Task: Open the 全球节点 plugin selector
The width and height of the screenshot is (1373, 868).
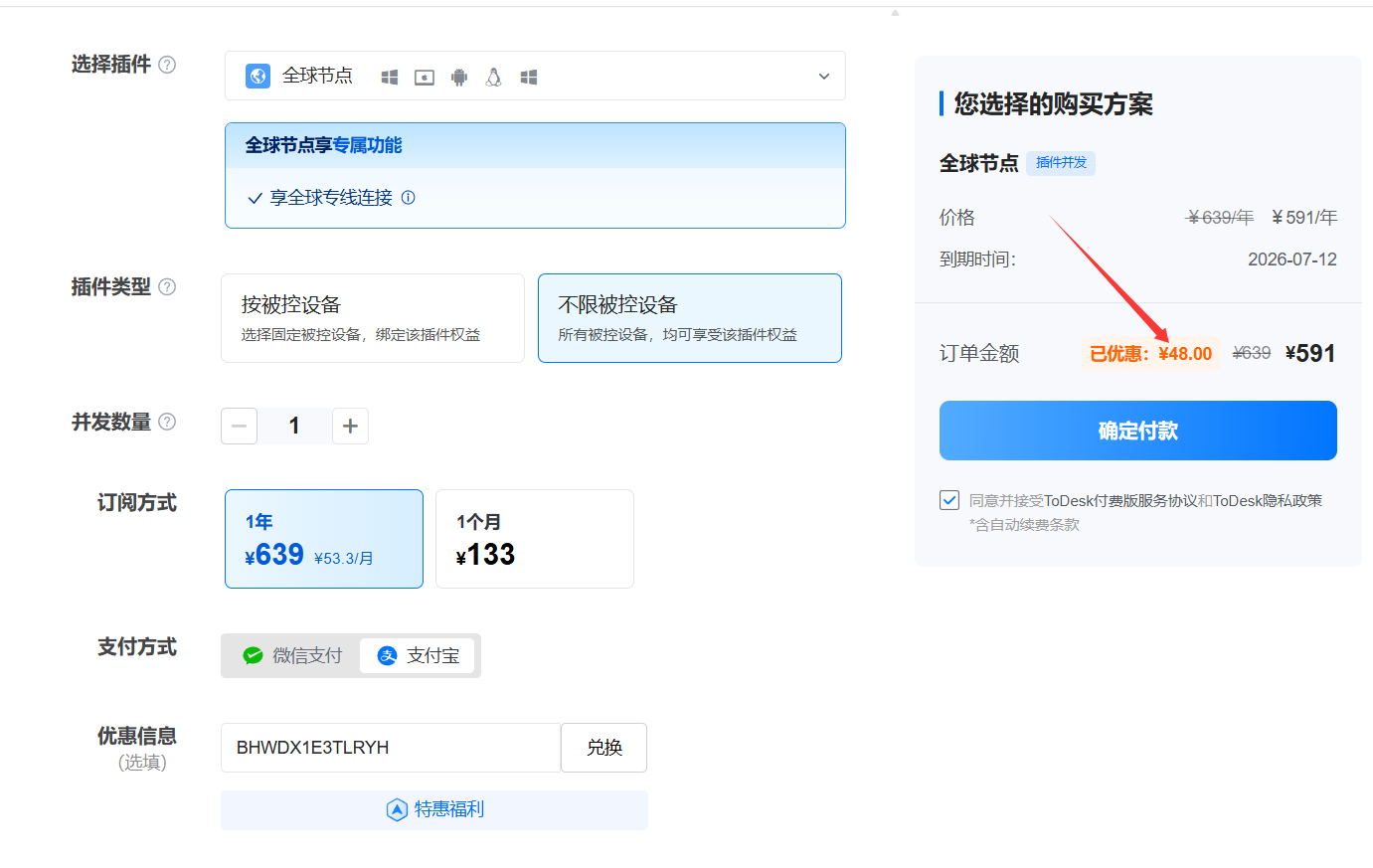Action: [x=535, y=76]
